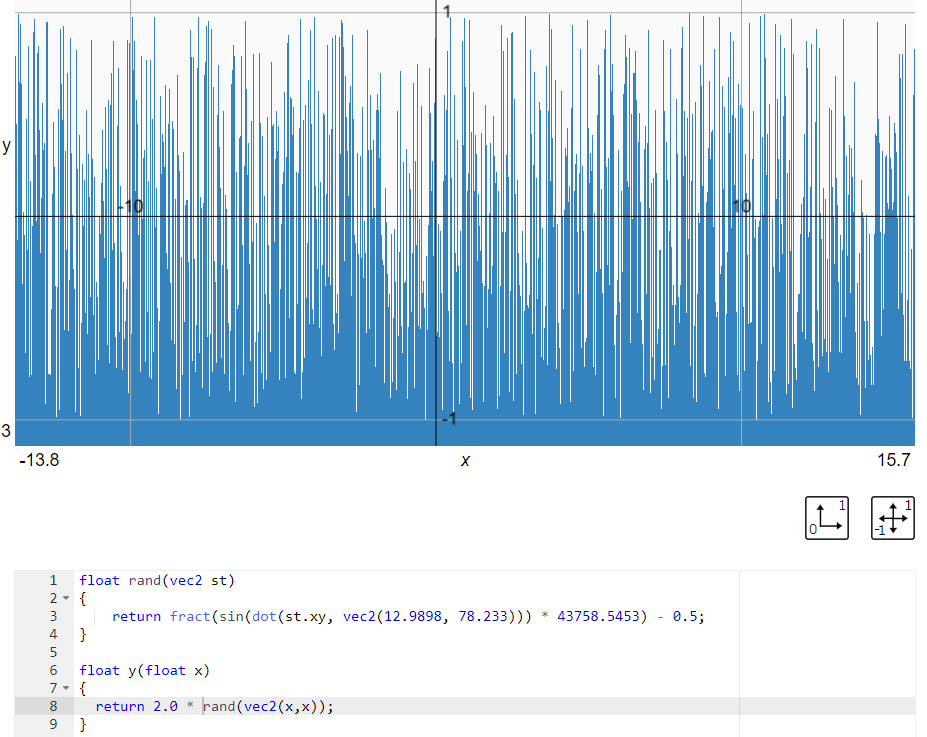Click the 43758.5453 constant in the code

[598, 616]
